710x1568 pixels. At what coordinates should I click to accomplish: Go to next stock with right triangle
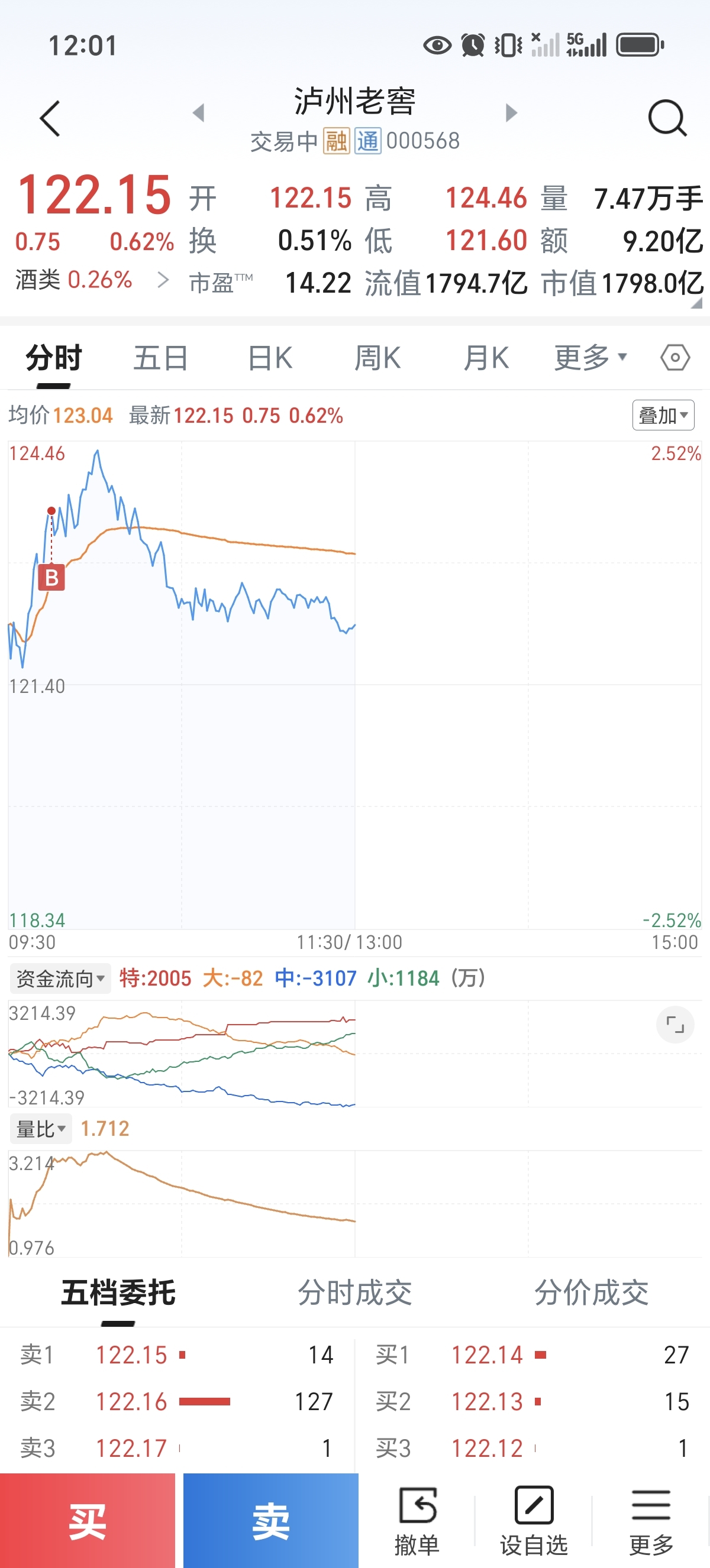click(x=511, y=112)
